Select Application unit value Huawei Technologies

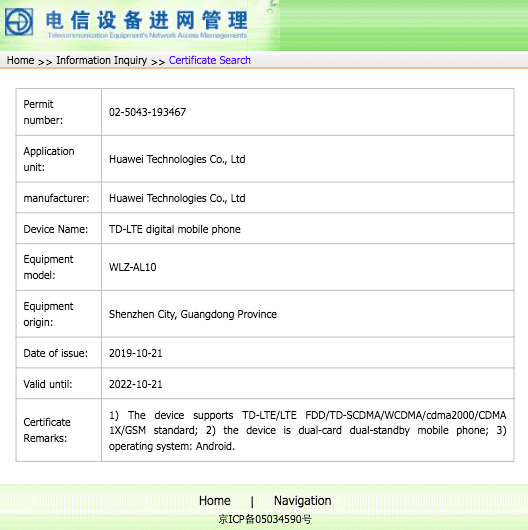tap(177, 159)
